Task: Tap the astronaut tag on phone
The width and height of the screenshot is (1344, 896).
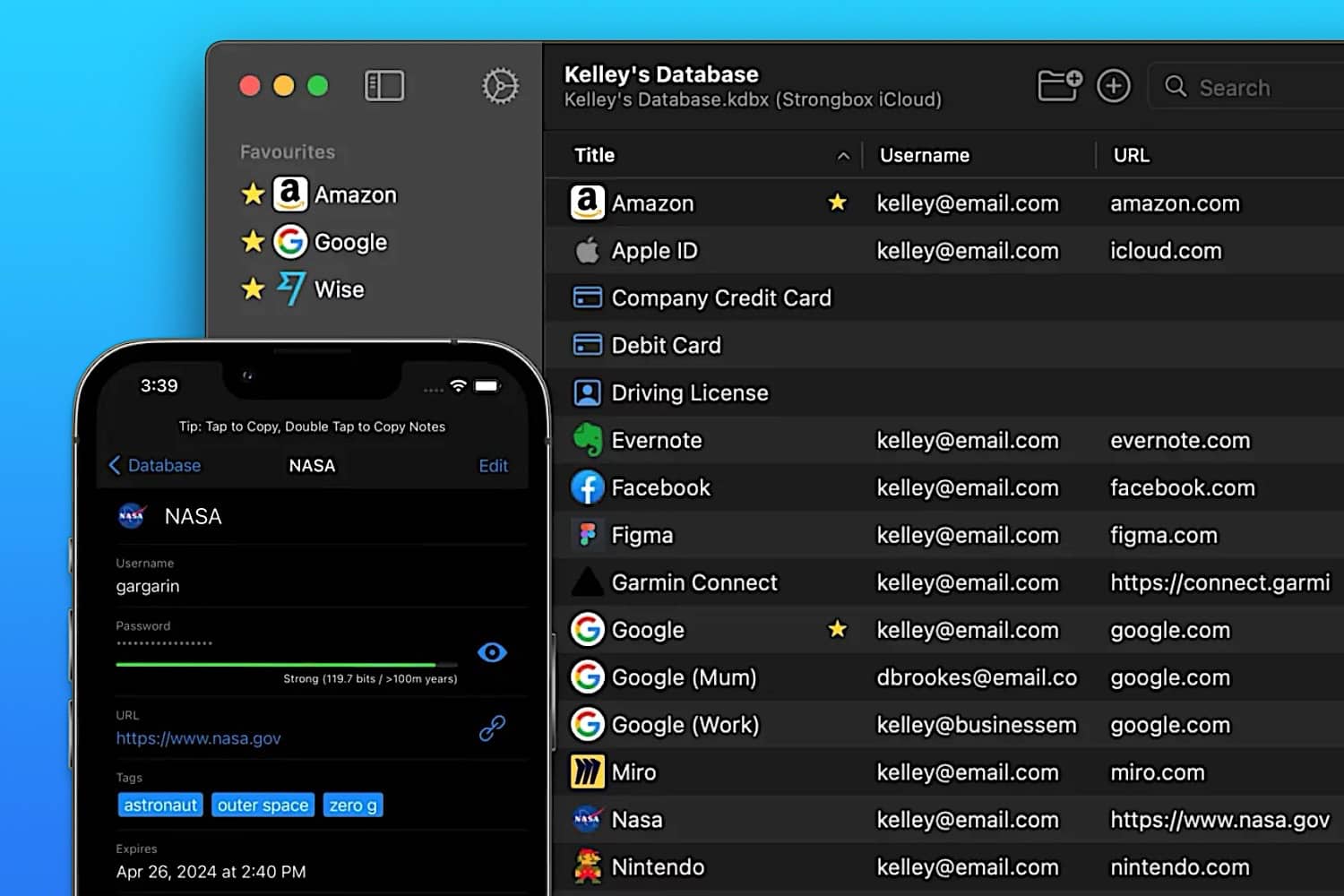Action: pyautogui.click(x=160, y=805)
